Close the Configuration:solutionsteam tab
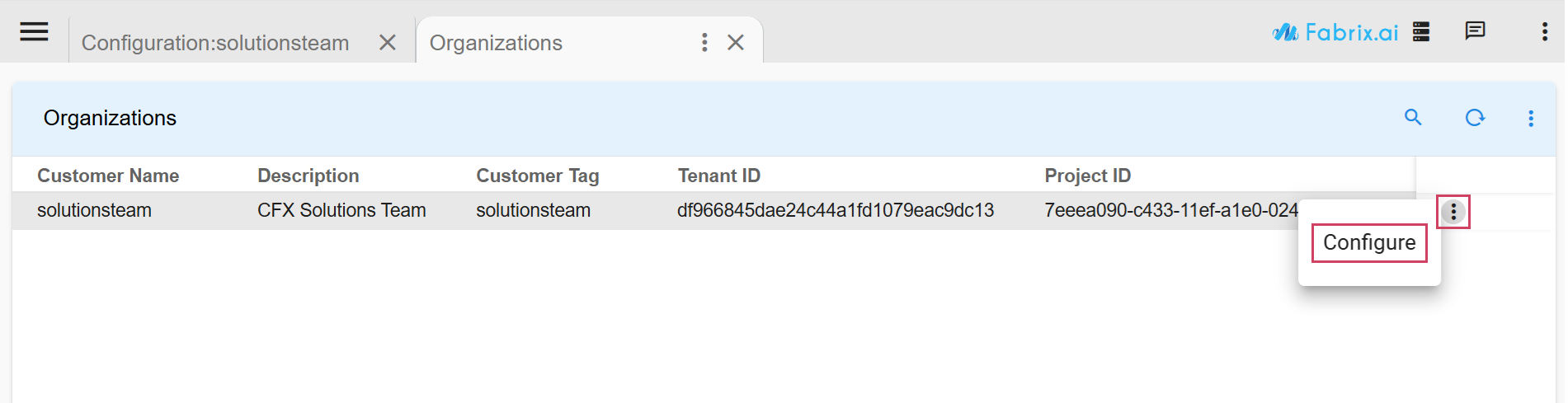Image resolution: width=1568 pixels, height=403 pixels. [x=387, y=42]
